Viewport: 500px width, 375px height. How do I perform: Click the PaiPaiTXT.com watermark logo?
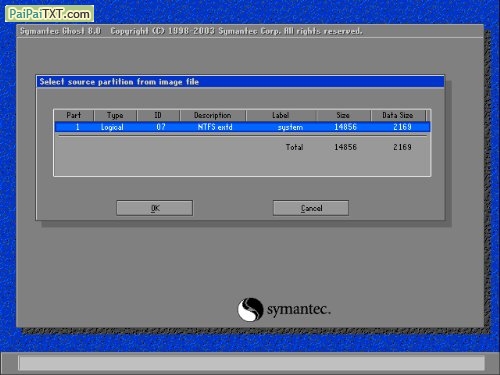(x=49, y=14)
